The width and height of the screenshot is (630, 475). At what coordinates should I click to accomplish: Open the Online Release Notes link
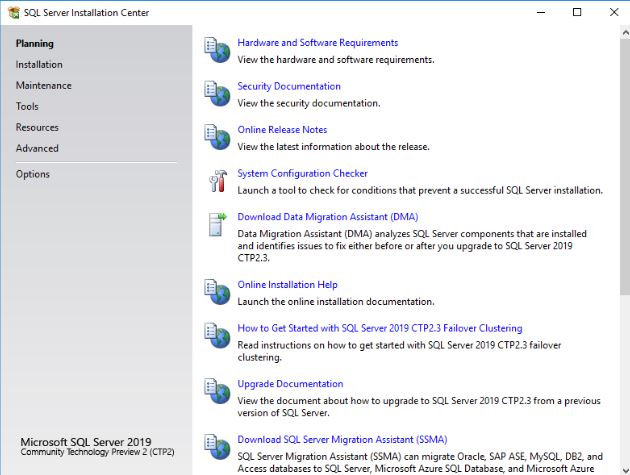pyautogui.click(x=282, y=129)
